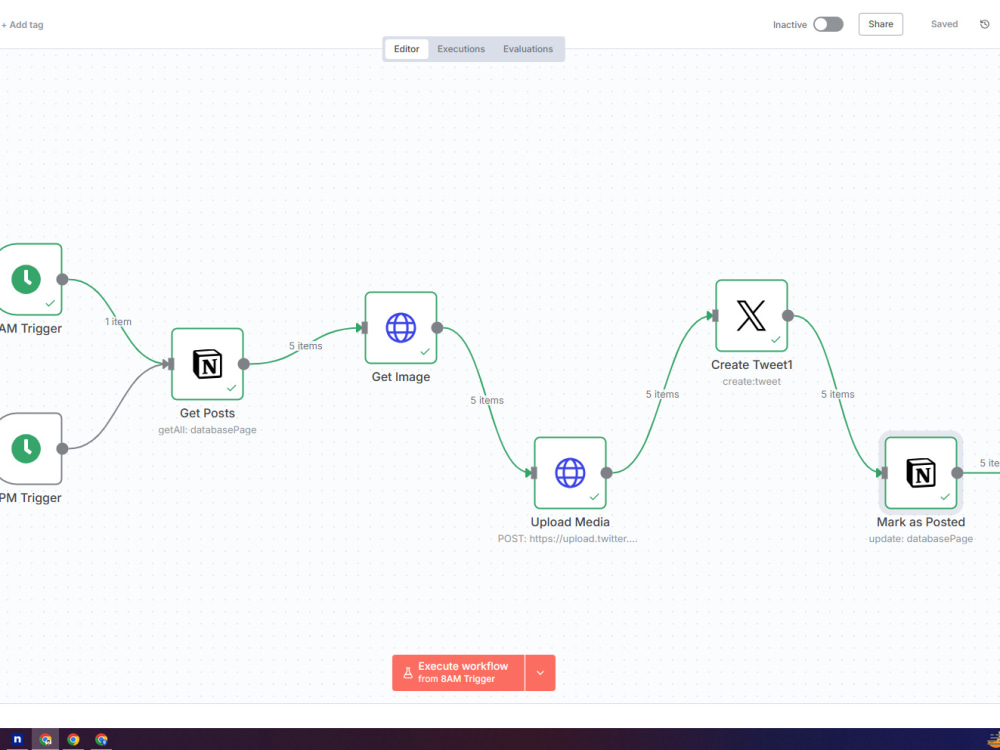Open the Mark as Posted Notion node
The width and height of the screenshot is (1000, 750).
click(x=921, y=473)
